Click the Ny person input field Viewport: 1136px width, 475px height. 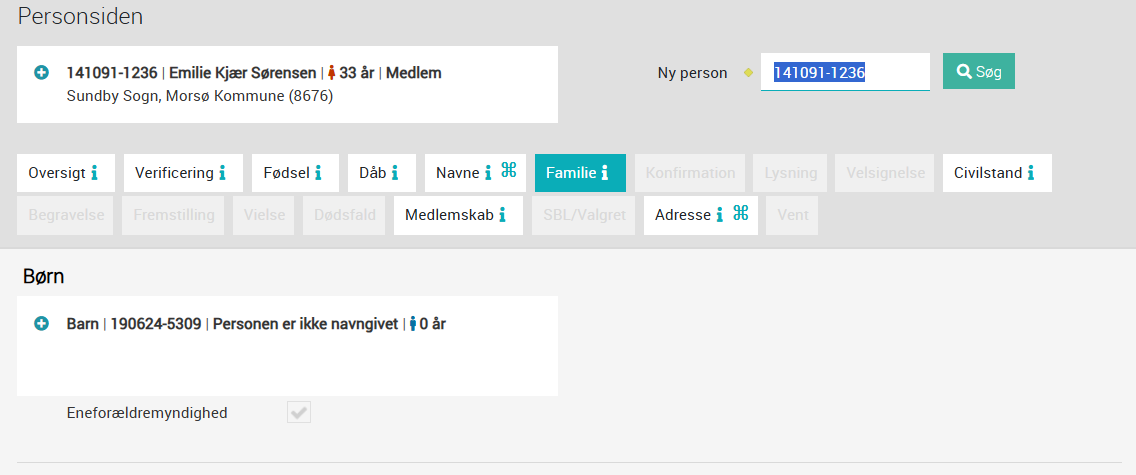[845, 72]
